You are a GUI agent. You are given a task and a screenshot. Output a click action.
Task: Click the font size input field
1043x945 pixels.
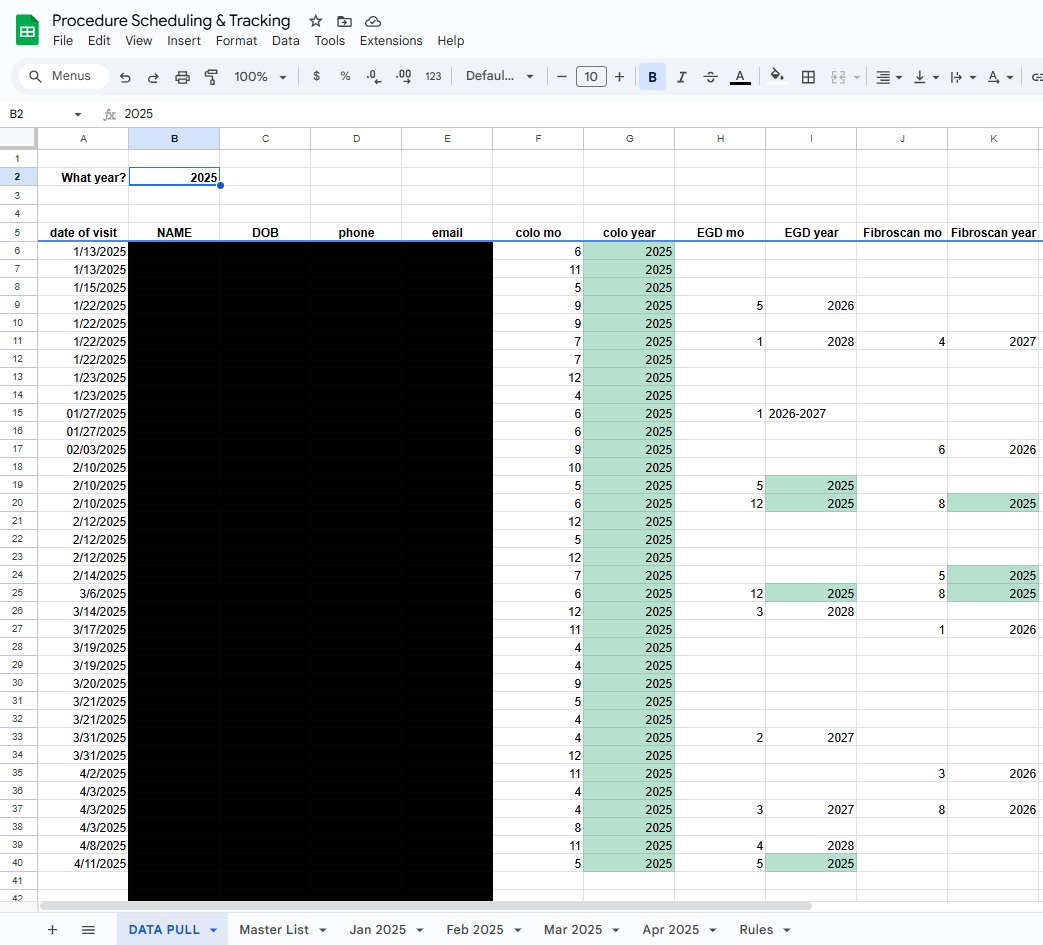pos(591,77)
